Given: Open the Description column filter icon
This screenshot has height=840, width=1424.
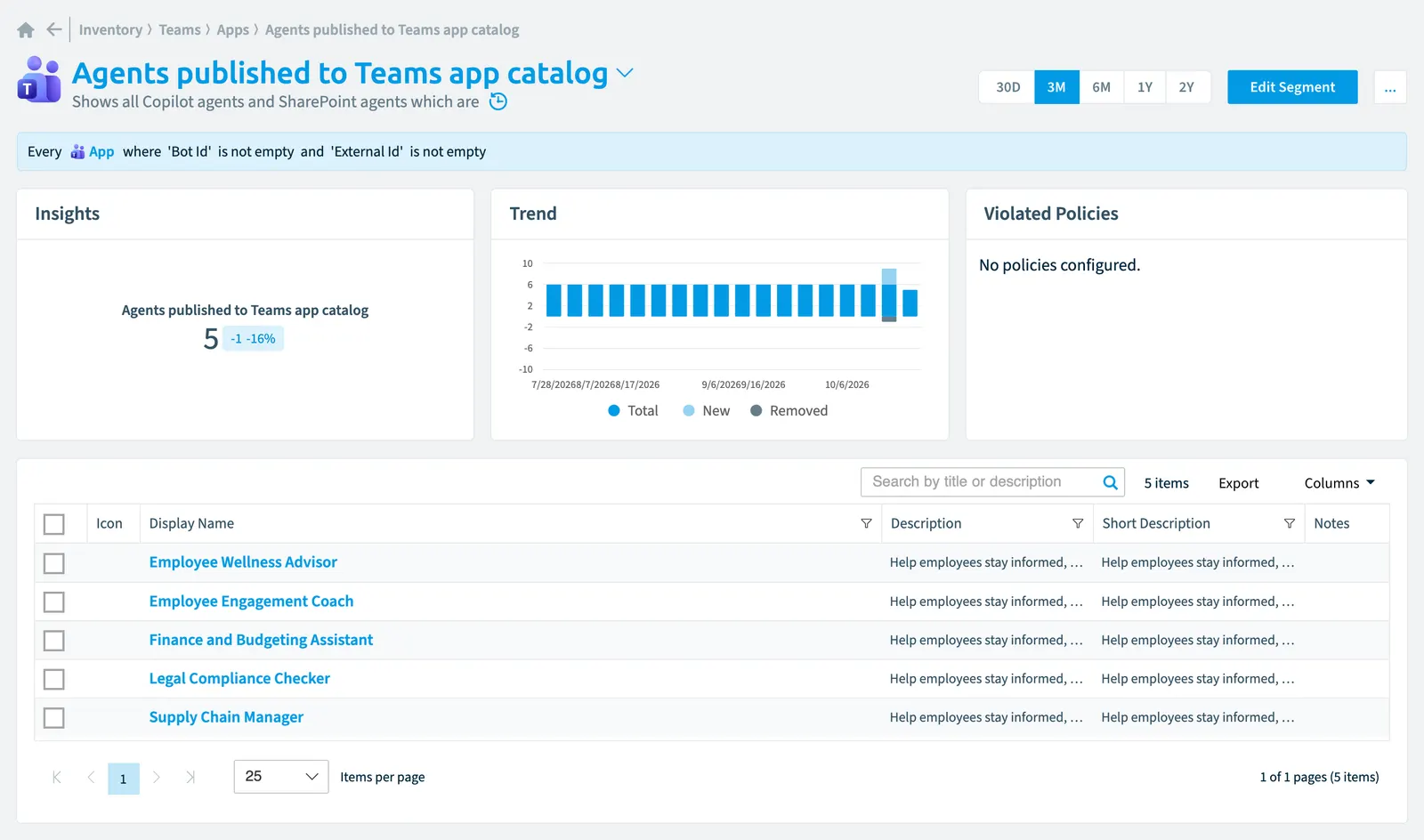Looking at the screenshot, I should 1078,523.
